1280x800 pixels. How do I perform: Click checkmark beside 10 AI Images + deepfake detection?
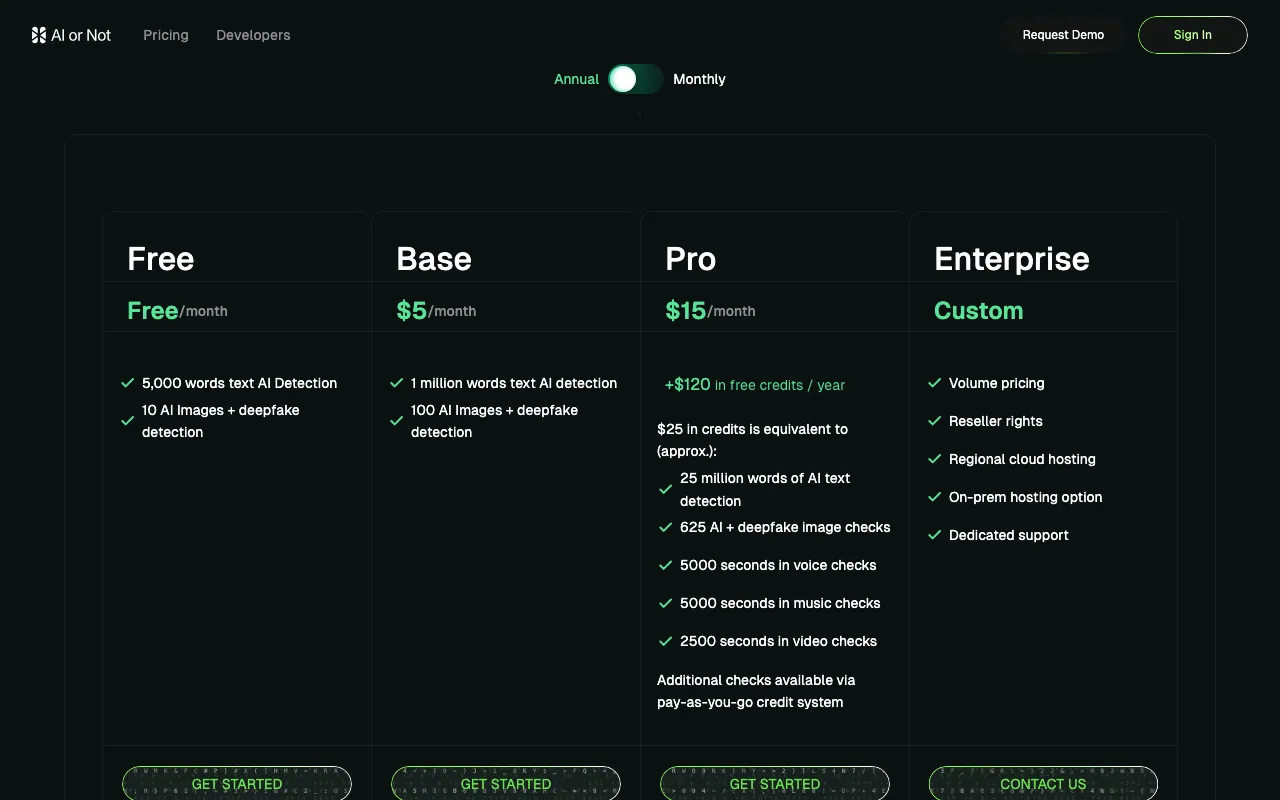tap(128, 421)
